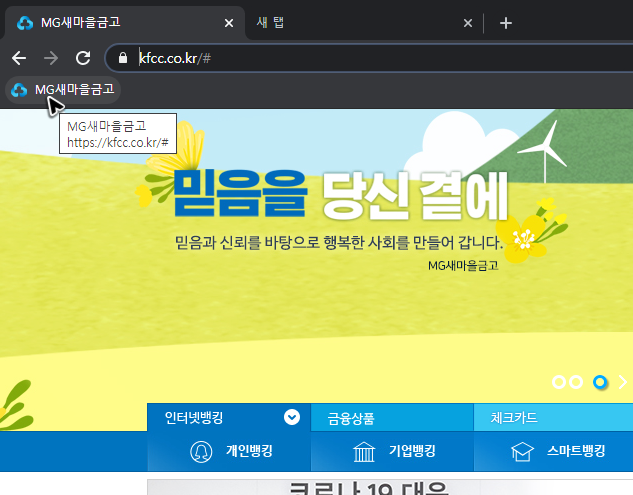The image size is (633, 495).
Task: Open the 인터넷뱅킹 tab
Action: [229, 417]
